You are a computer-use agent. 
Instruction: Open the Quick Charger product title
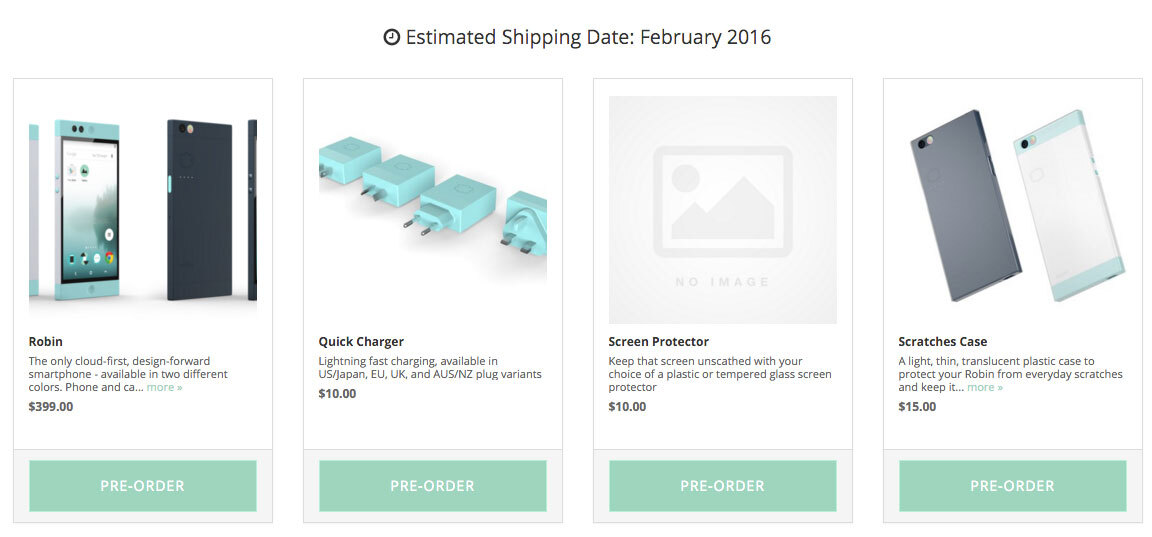tap(361, 341)
